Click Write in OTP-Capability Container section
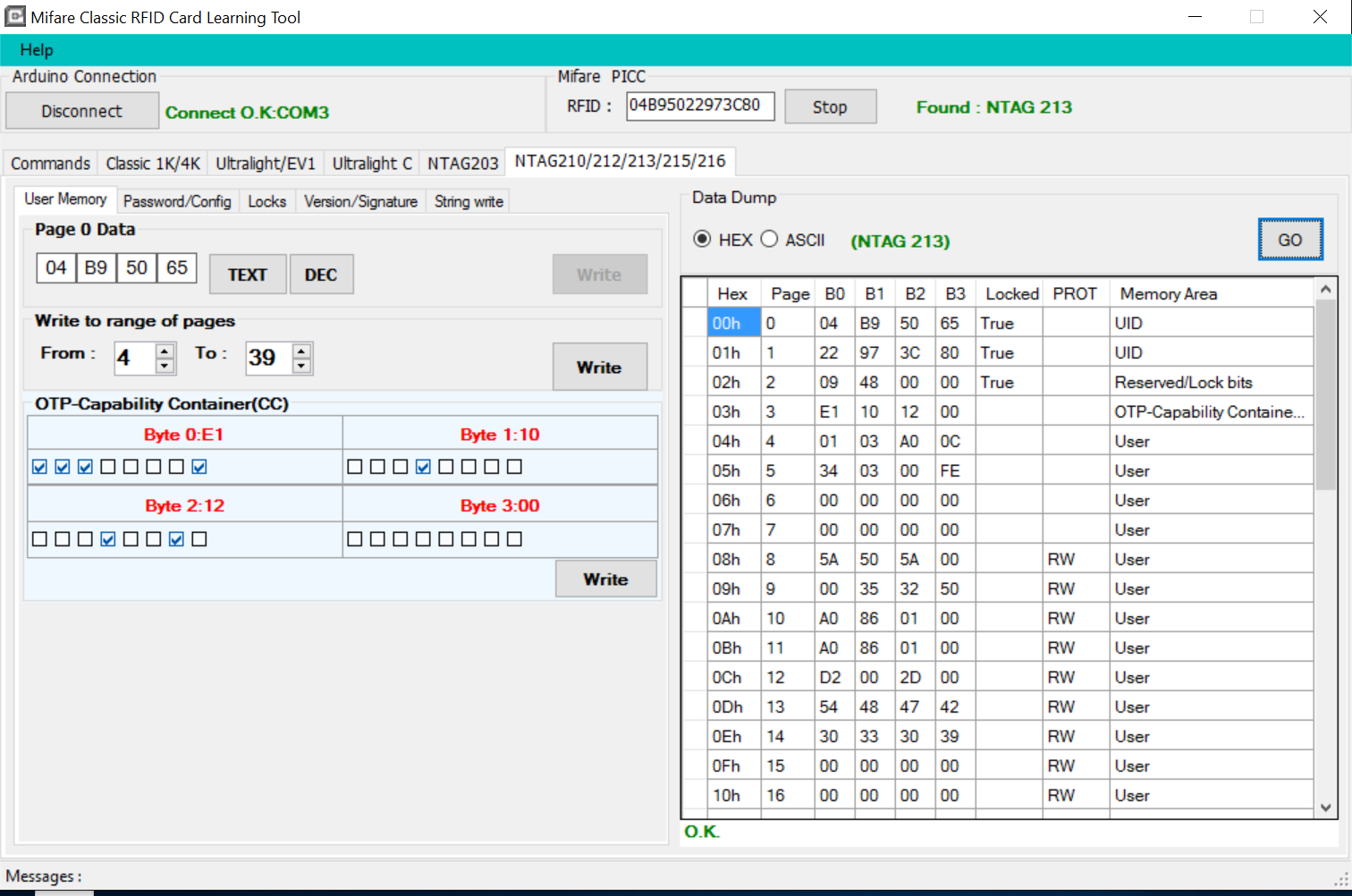The image size is (1352, 896). 606,579
